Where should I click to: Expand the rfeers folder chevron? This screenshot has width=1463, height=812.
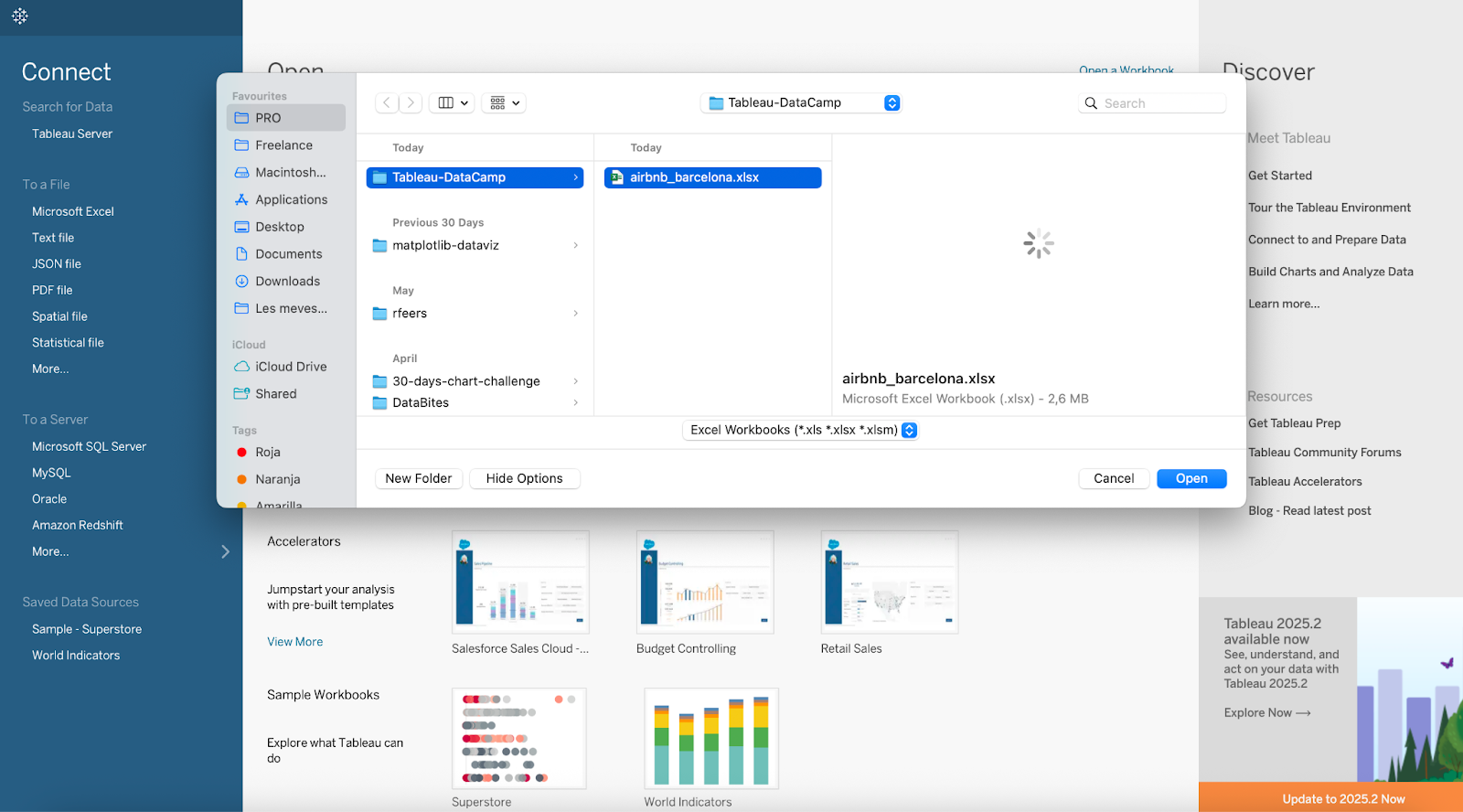[575, 314]
